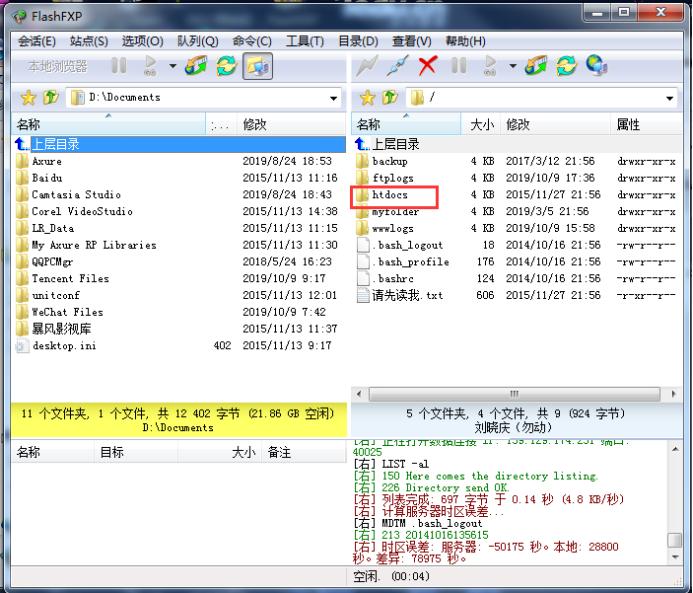Select the LR_Data folder

179,228
